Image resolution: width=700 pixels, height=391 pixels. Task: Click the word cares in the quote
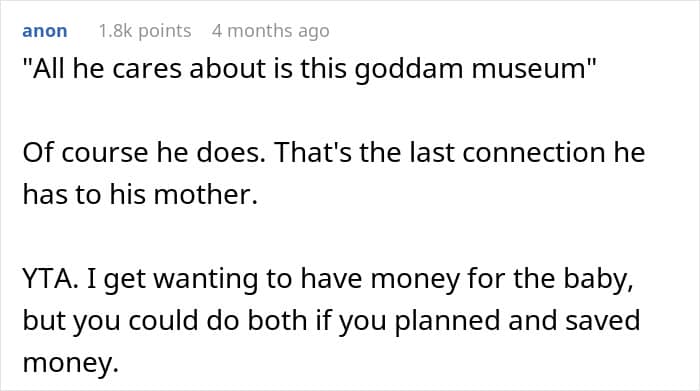[x=146, y=71]
